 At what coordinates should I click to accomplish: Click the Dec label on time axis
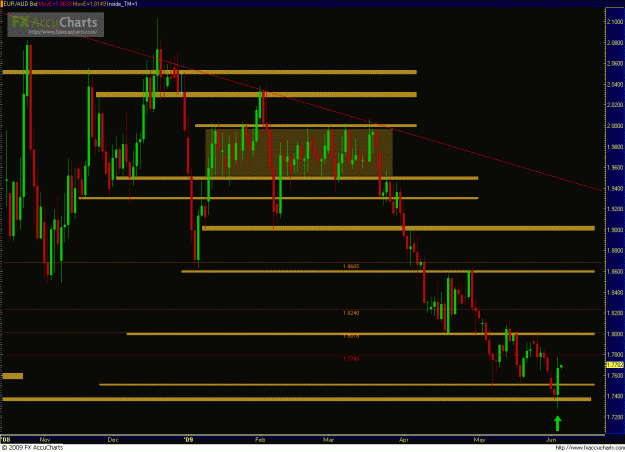pyautogui.click(x=113, y=440)
